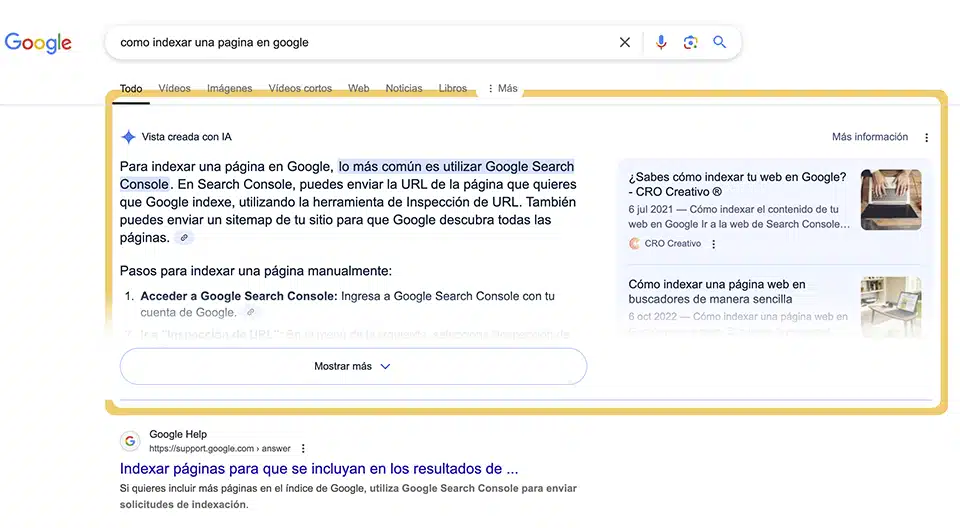The width and height of the screenshot is (960, 528).
Task: Open 'Indexar páginas para que se incluyan' result
Action: (x=319, y=469)
